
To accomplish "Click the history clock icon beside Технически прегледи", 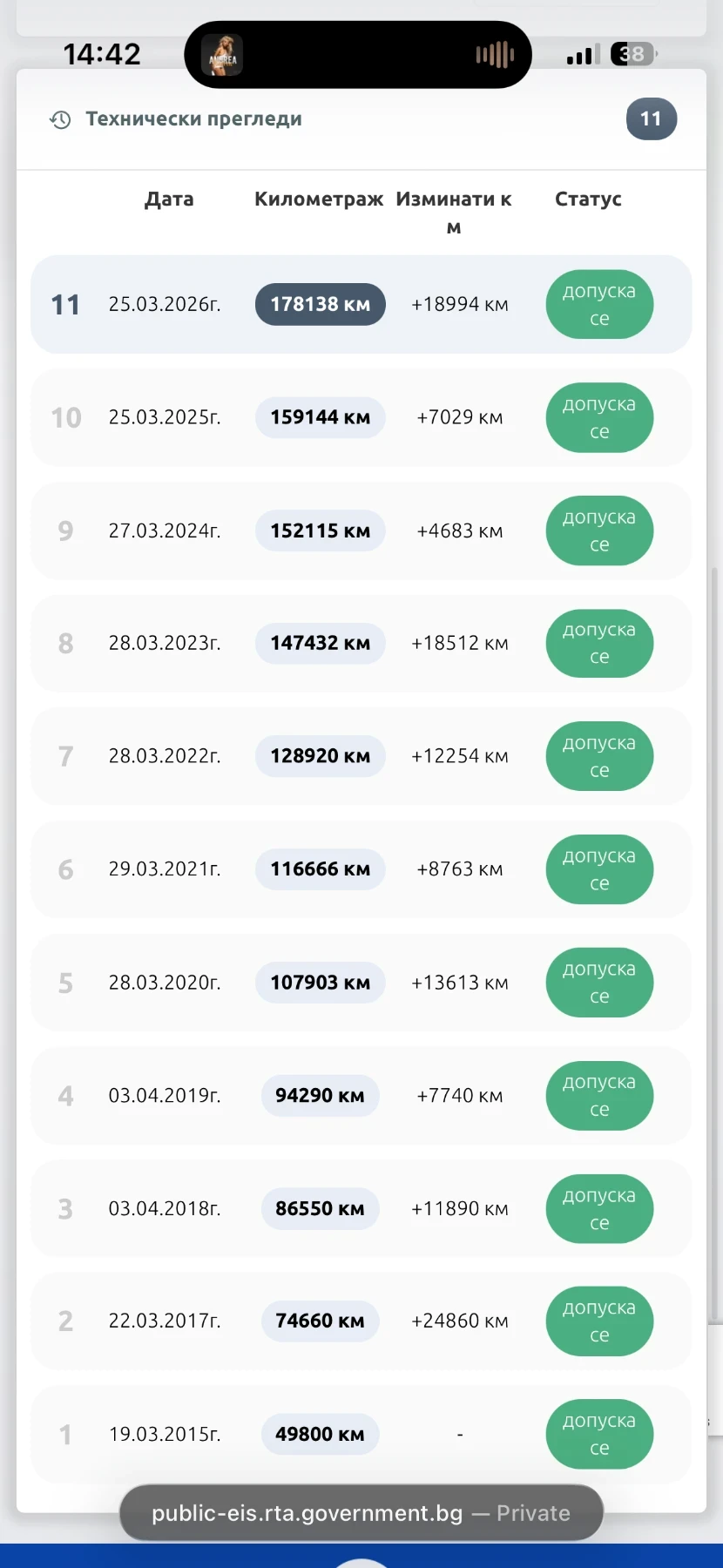I will 60,119.
